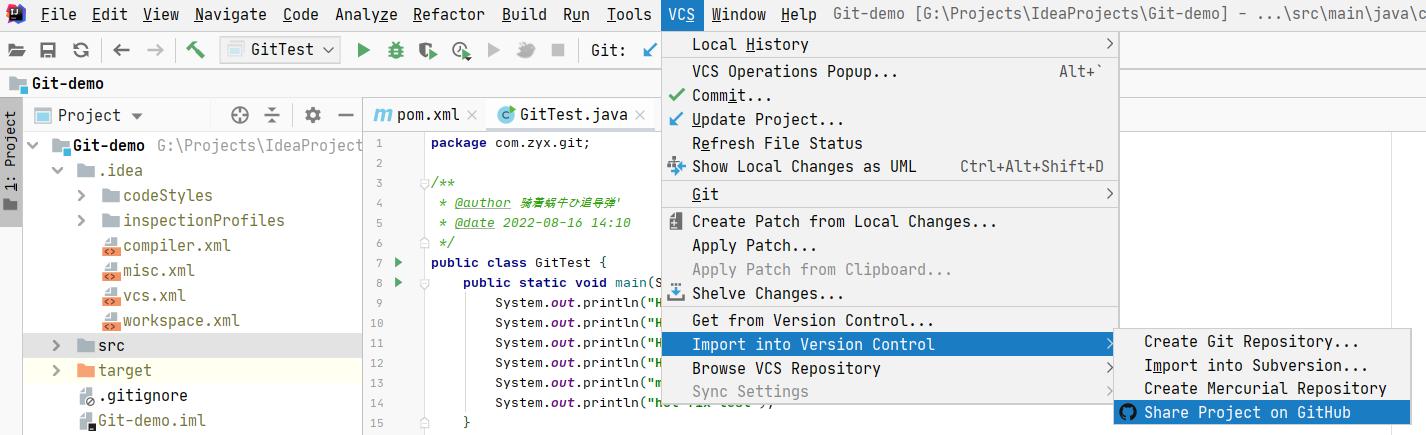This screenshot has width=1426, height=435.
Task: Click the run gutter icon beside main method
Action: tap(398, 283)
